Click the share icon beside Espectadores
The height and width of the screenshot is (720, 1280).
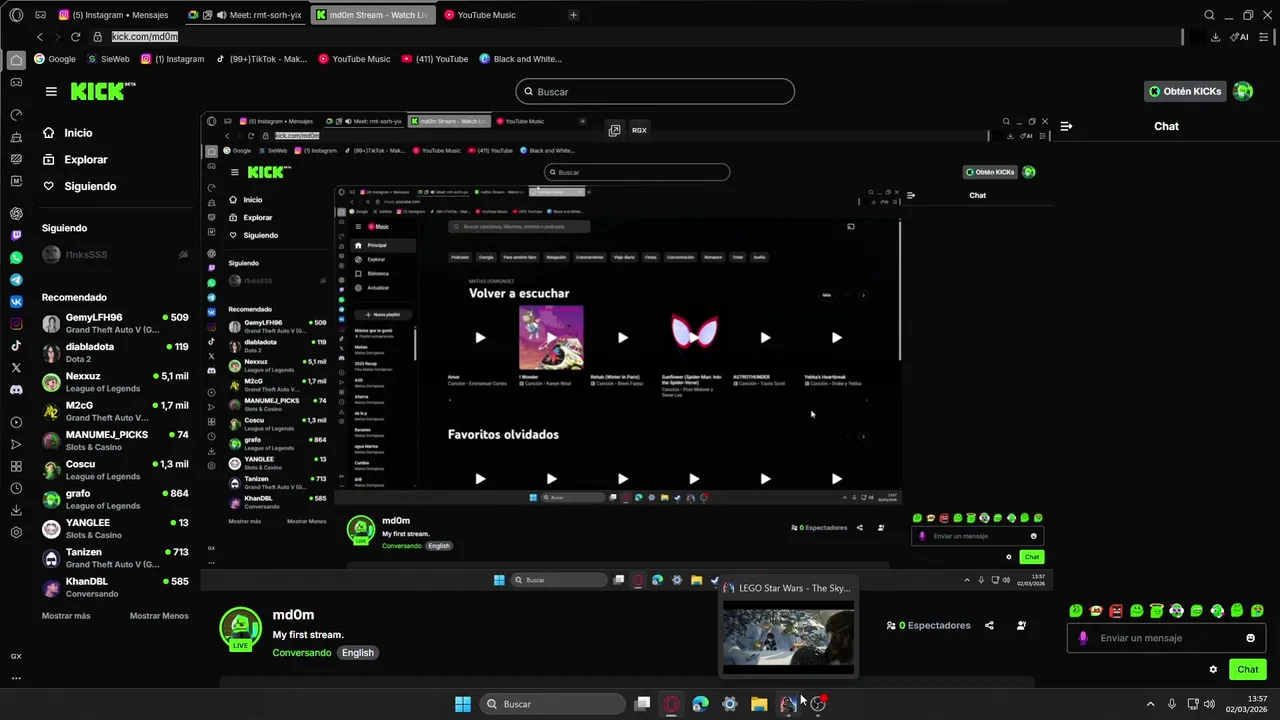point(989,626)
